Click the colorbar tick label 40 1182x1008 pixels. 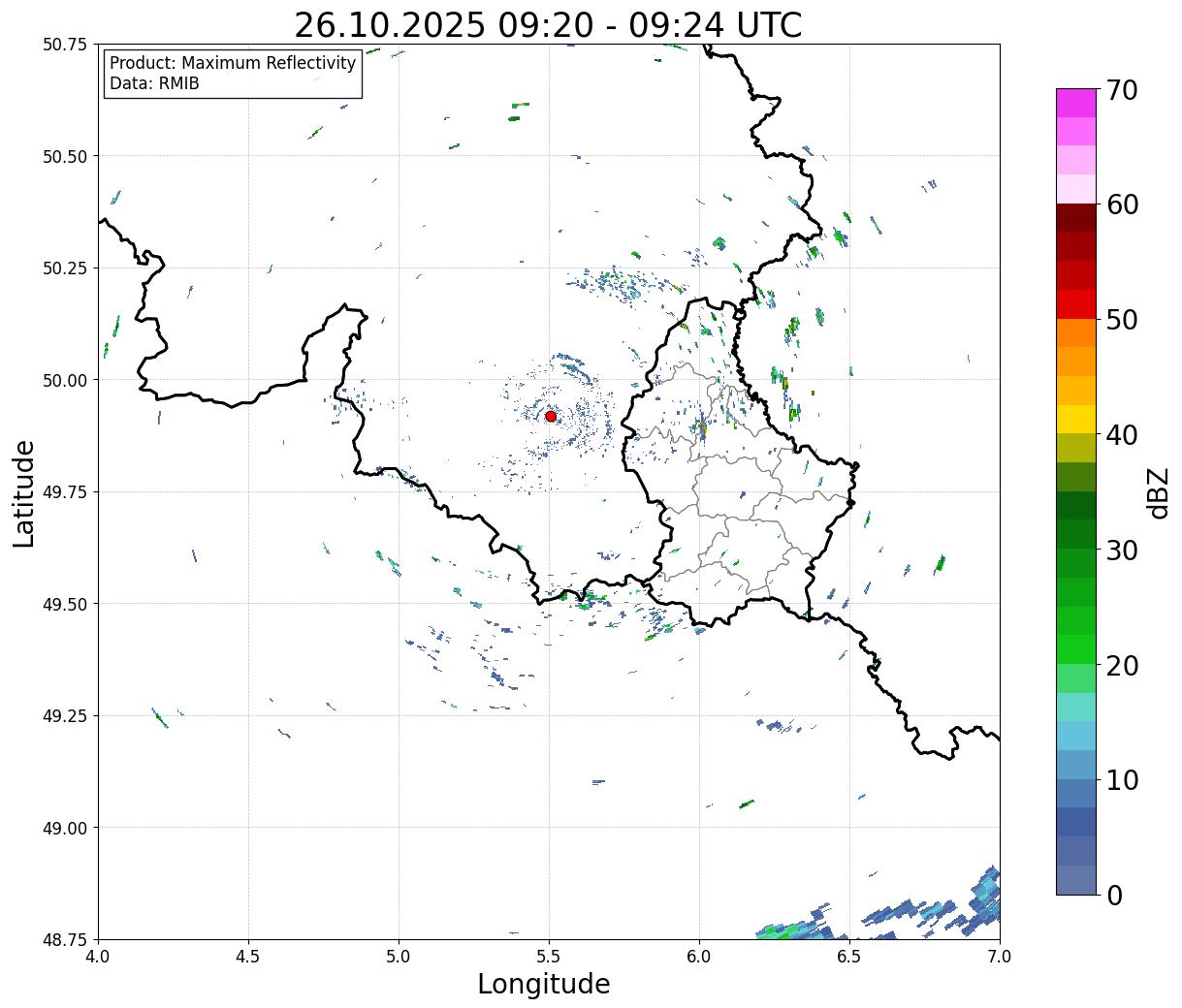coord(1123,435)
